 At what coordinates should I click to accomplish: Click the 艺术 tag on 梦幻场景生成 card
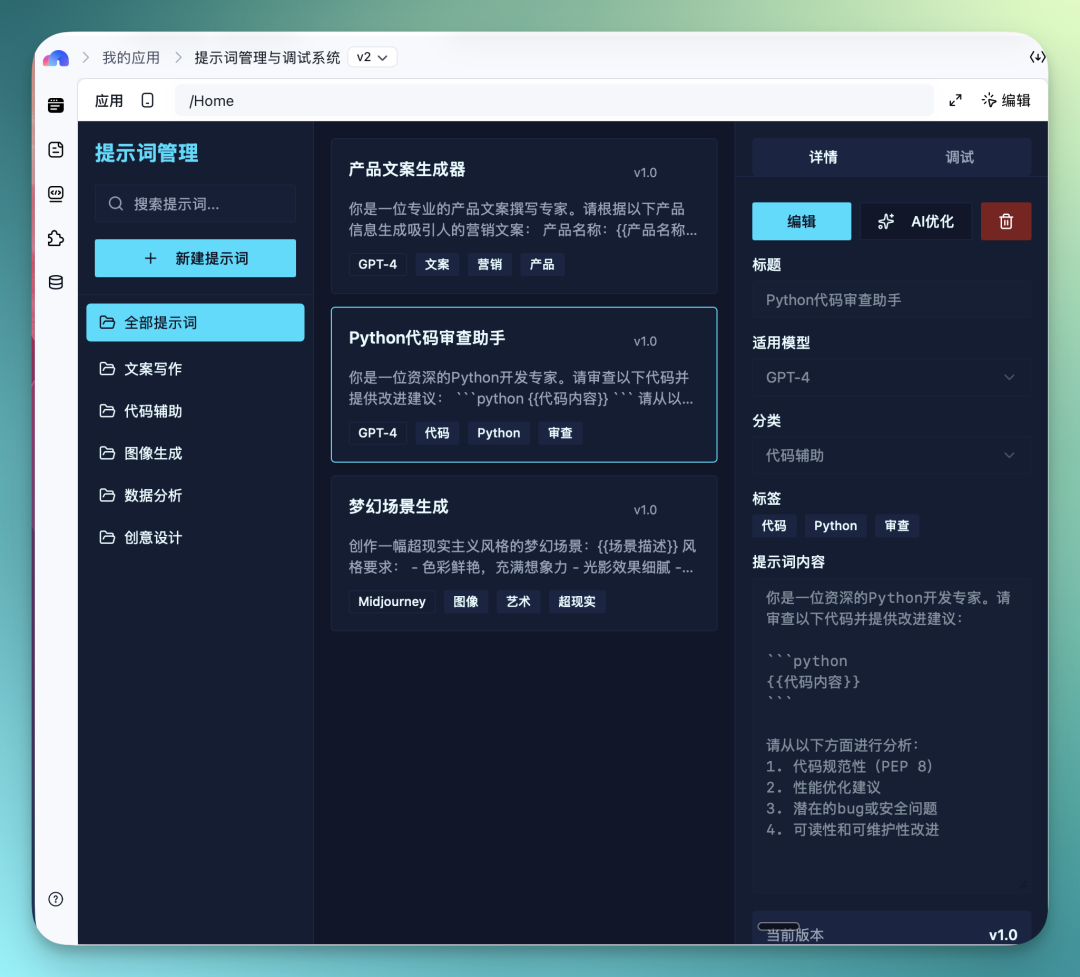(519, 601)
